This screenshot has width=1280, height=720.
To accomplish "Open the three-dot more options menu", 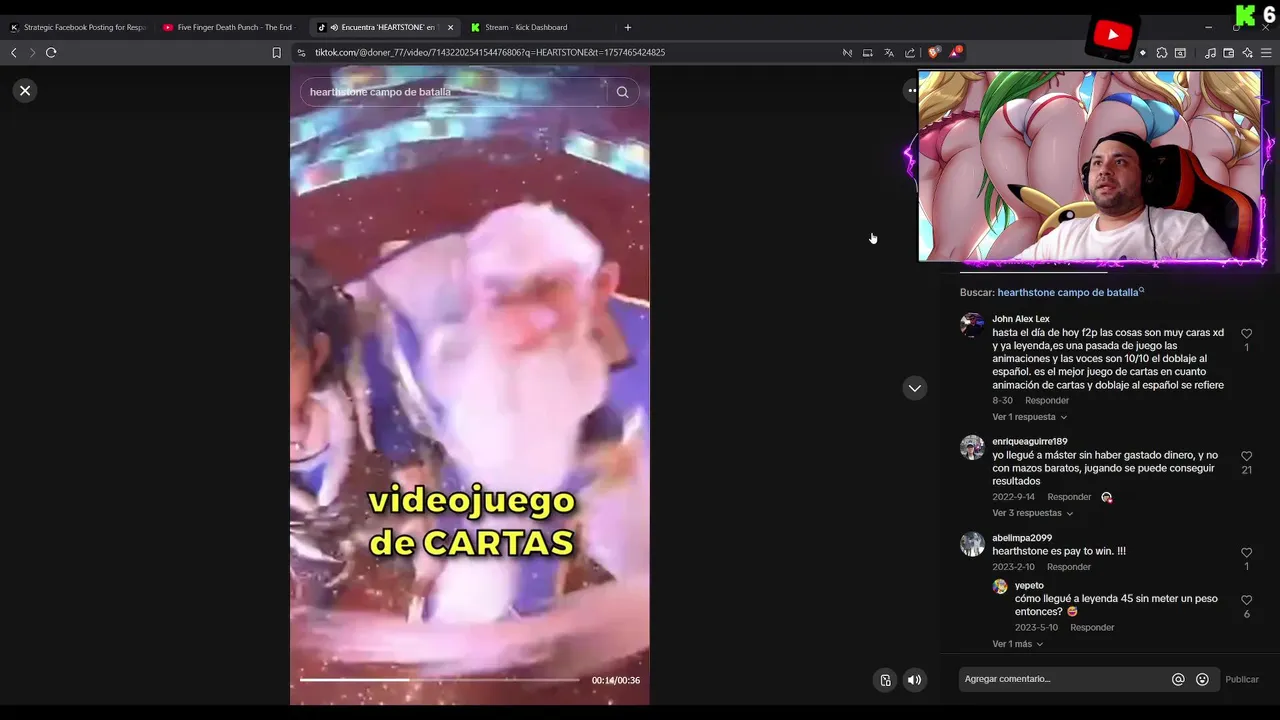I will point(911,90).
